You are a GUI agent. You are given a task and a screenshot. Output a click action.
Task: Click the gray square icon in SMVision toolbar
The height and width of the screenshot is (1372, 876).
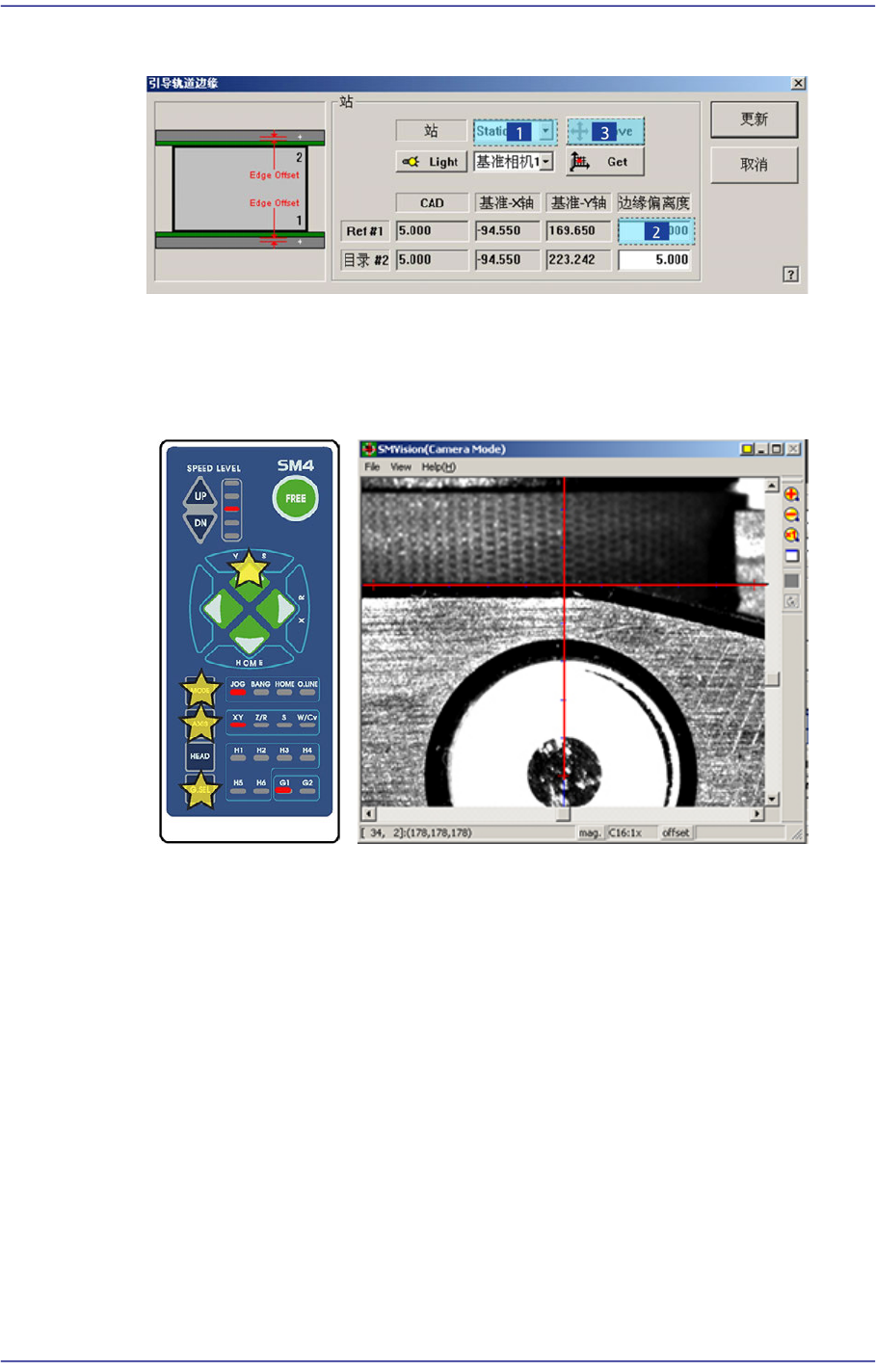[791, 581]
